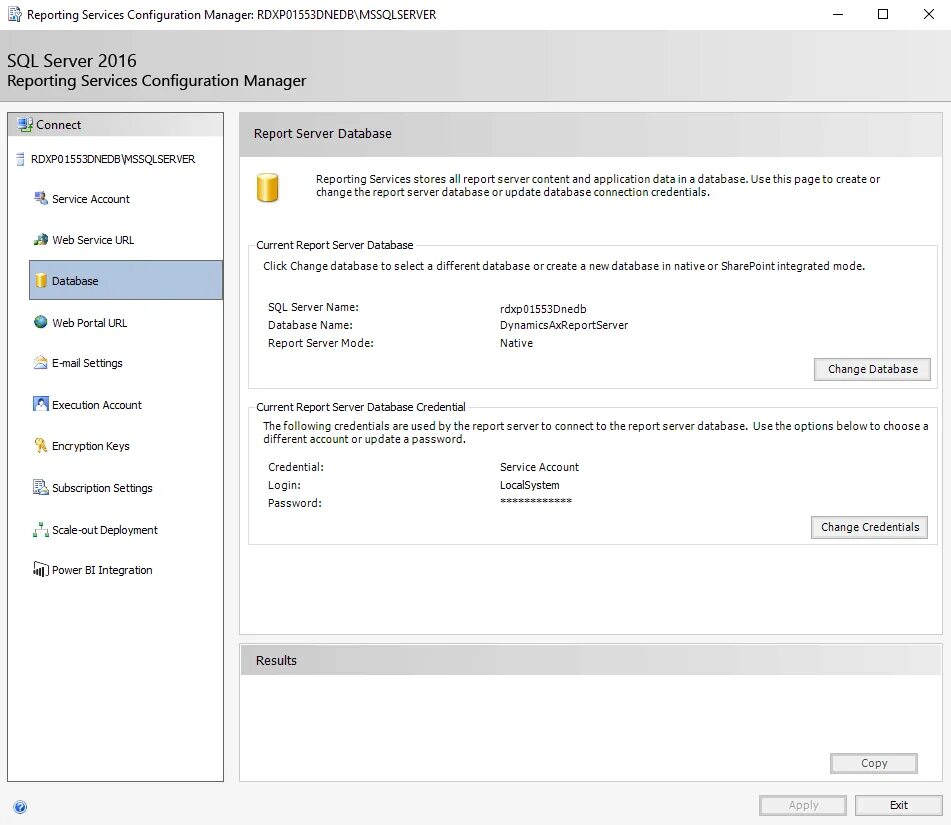This screenshot has height=825, width=951.
Task: Select the Database page in sidebar
Action: 126,280
